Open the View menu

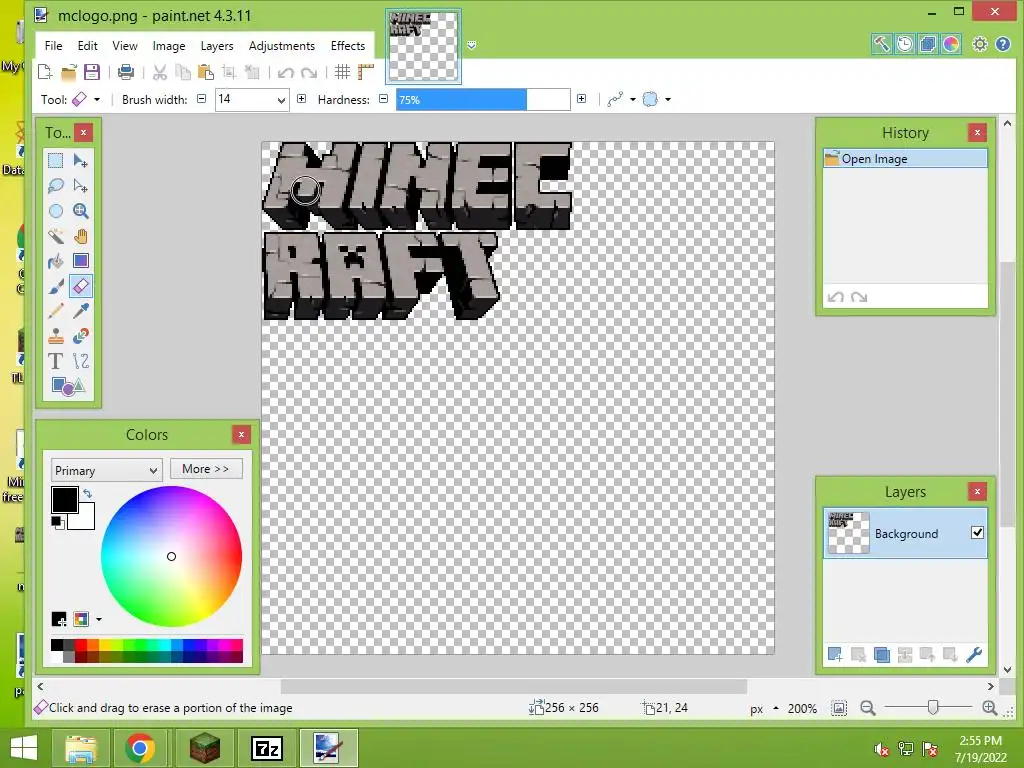[x=125, y=46]
